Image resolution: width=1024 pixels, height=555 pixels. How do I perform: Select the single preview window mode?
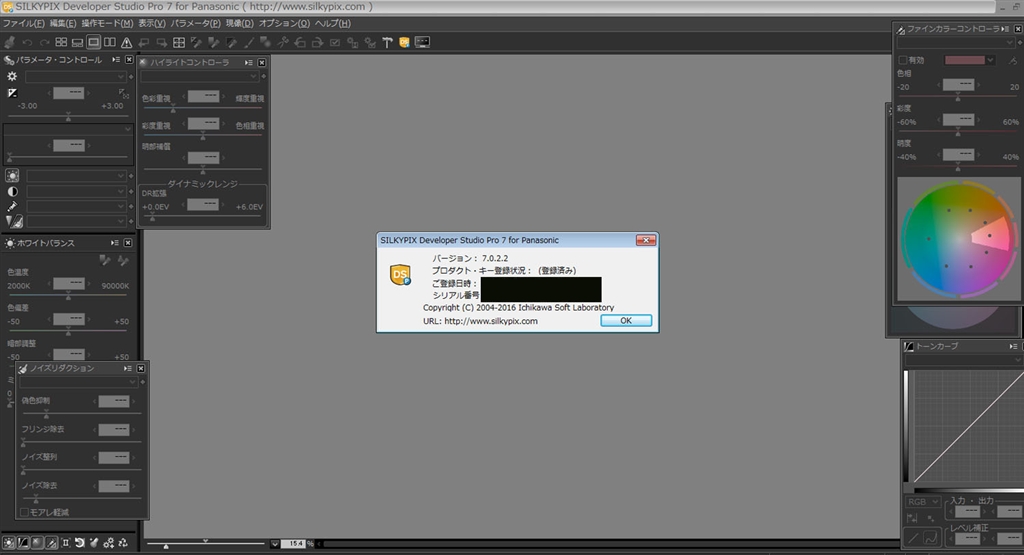pyautogui.click(x=93, y=42)
